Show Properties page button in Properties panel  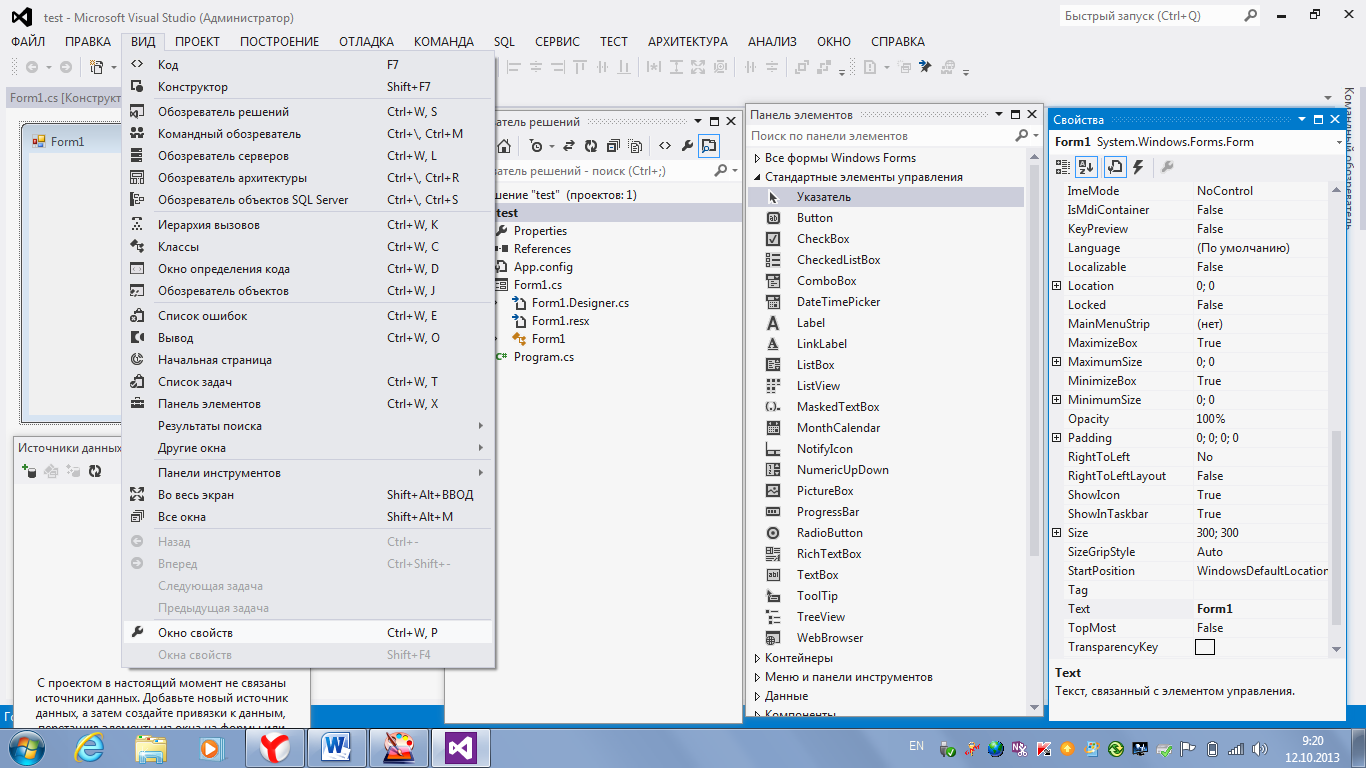pos(1115,167)
